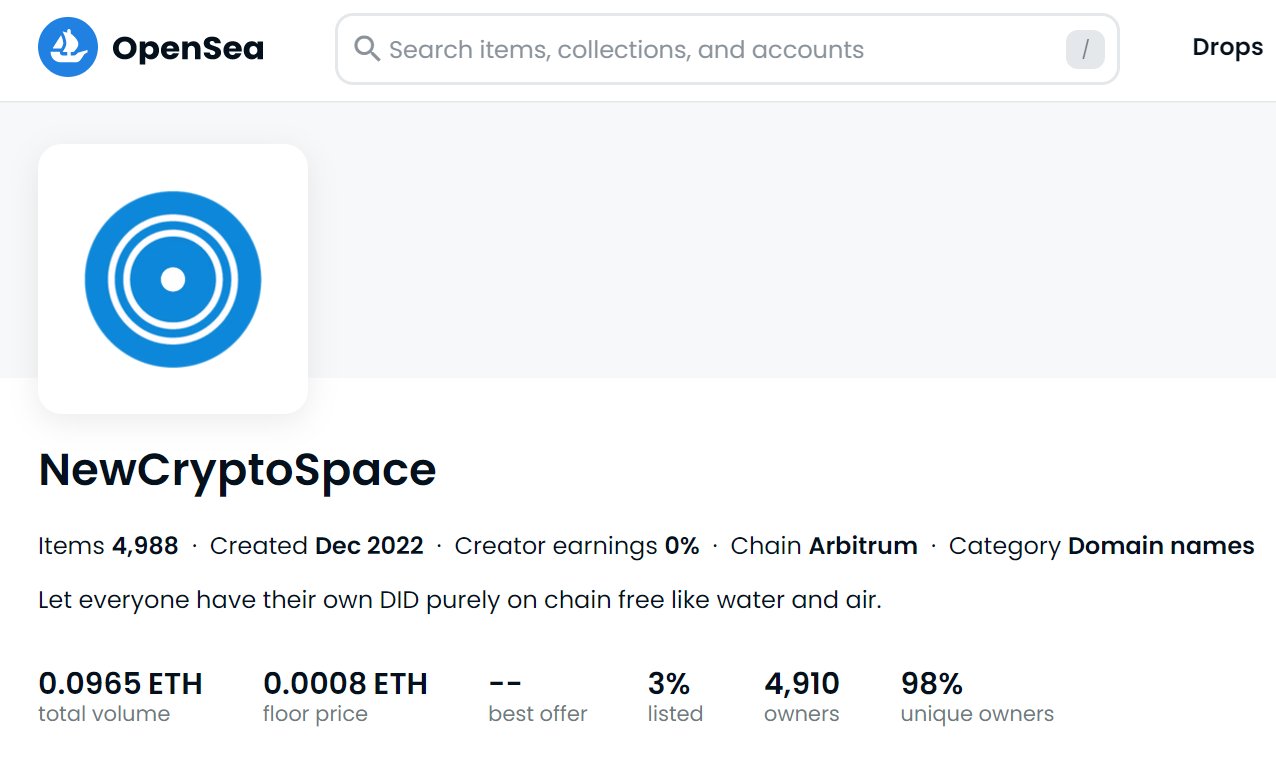The width and height of the screenshot is (1276, 761).
Task: Click the collection description text
Action: click(x=460, y=601)
